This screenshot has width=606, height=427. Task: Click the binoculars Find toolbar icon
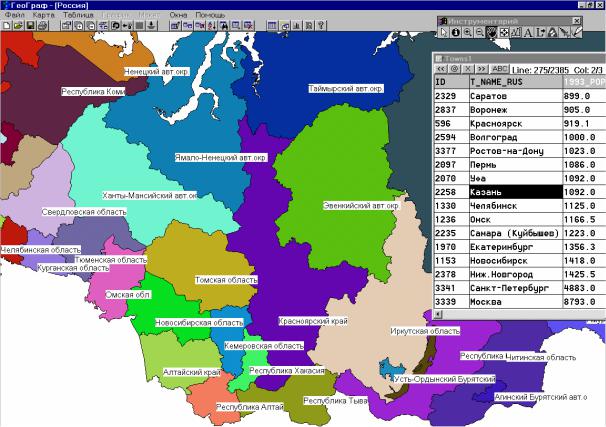[224, 26]
